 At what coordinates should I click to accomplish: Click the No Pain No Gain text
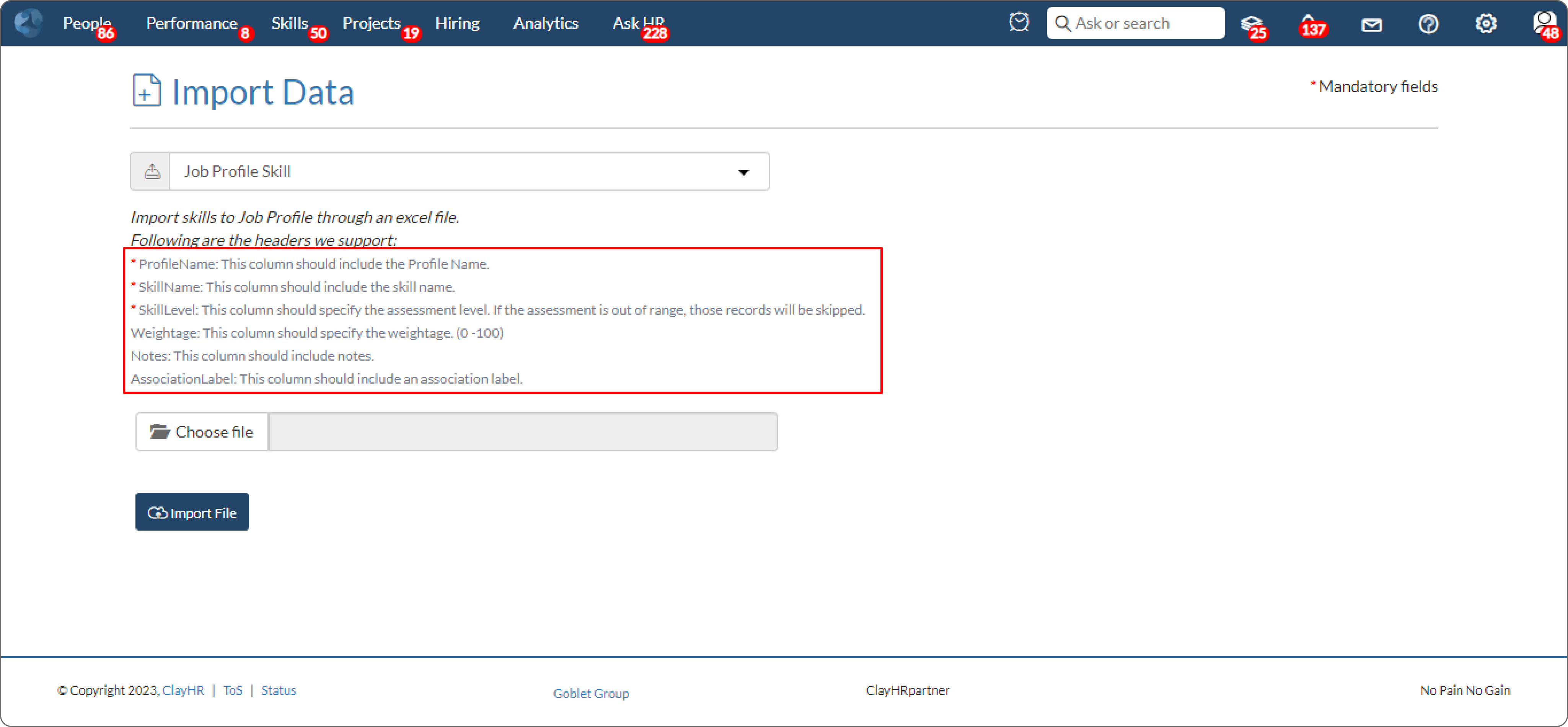point(1465,690)
